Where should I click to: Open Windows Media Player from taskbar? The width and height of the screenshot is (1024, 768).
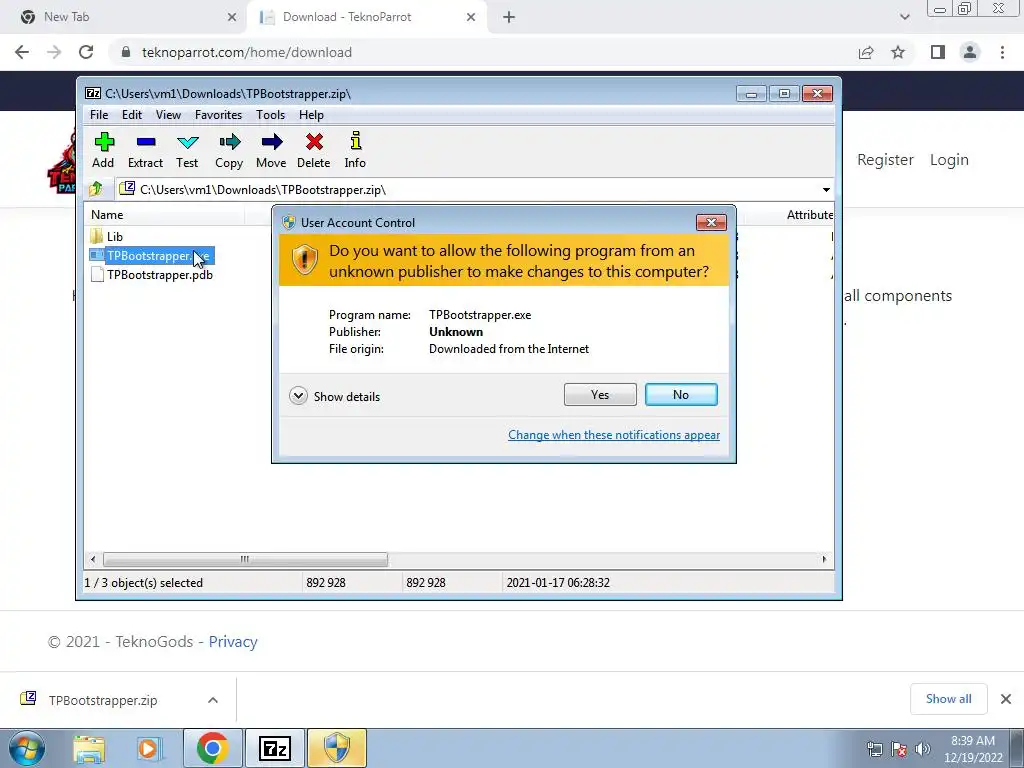[149, 748]
